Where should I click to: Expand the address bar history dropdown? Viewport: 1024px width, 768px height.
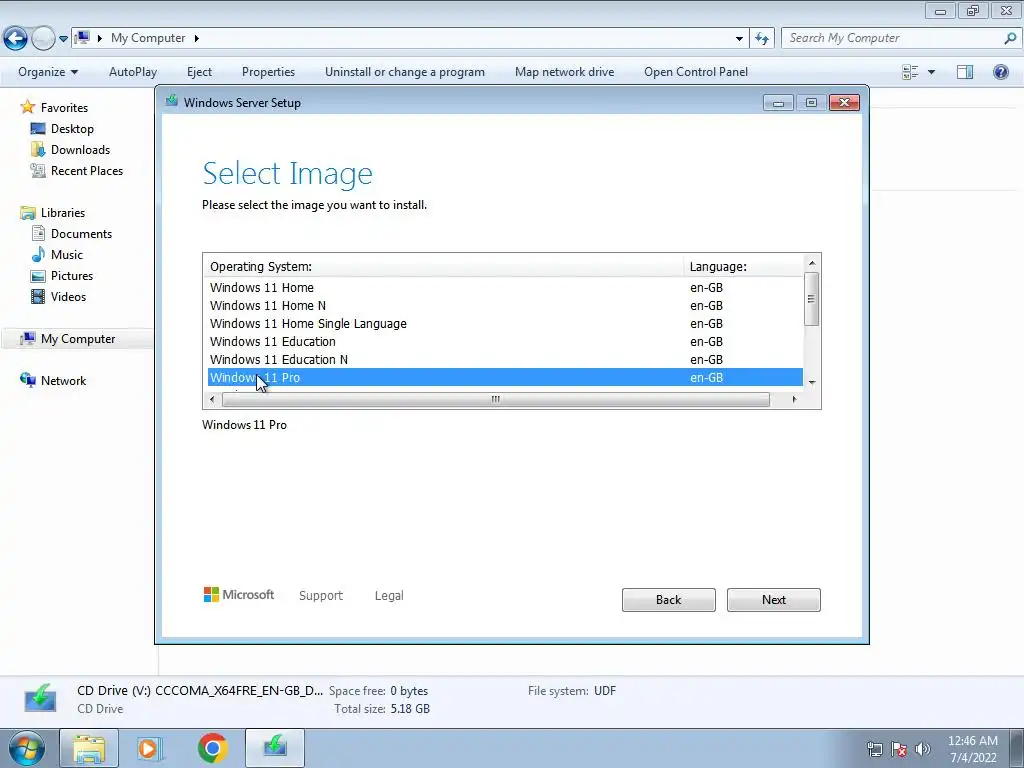pyautogui.click(x=739, y=39)
